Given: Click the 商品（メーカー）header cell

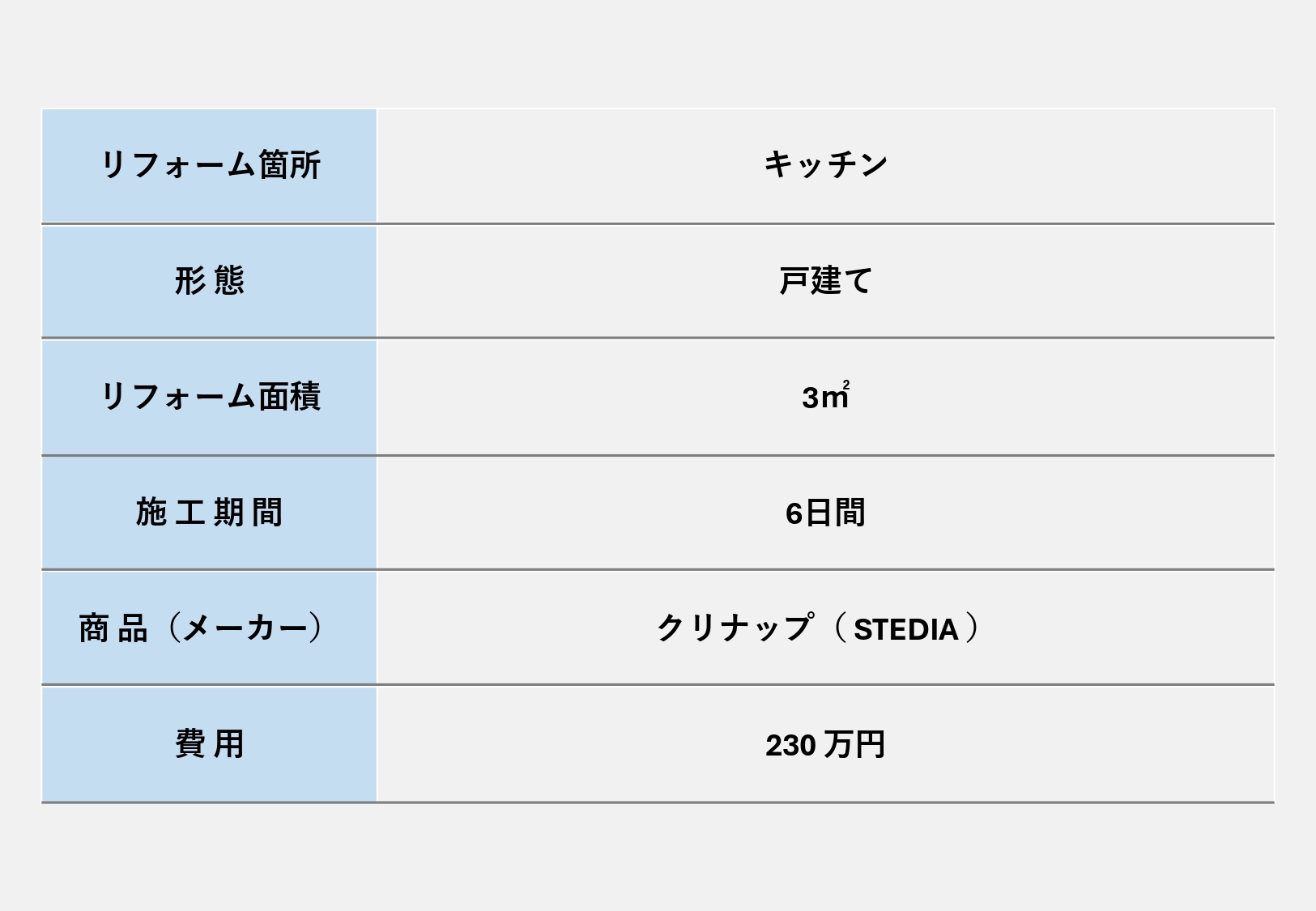Looking at the screenshot, I should coord(210,628).
